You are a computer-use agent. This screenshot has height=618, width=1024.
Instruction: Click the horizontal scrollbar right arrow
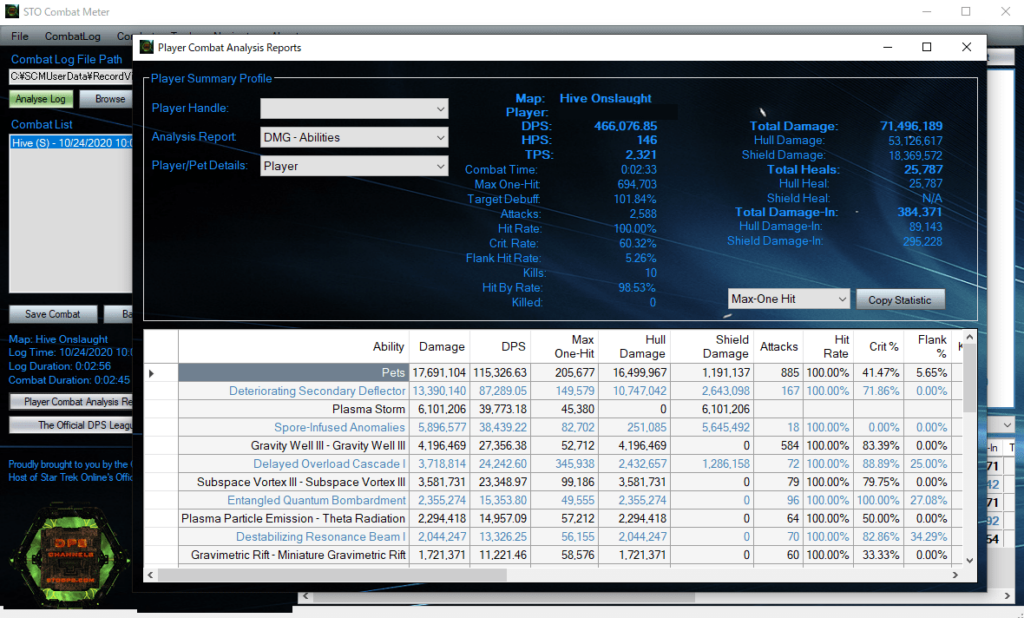pos(956,574)
